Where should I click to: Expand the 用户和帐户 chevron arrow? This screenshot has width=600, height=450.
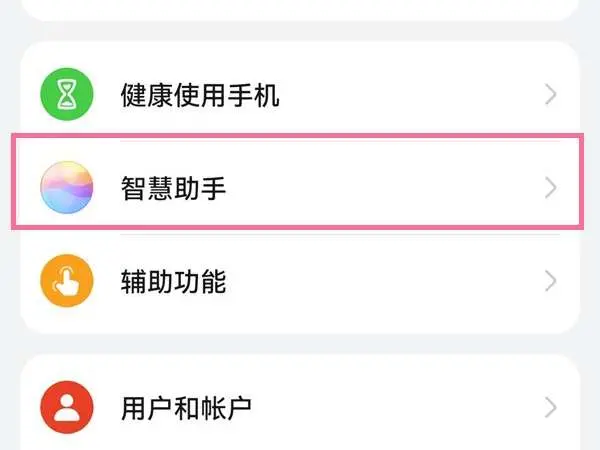pos(550,407)
